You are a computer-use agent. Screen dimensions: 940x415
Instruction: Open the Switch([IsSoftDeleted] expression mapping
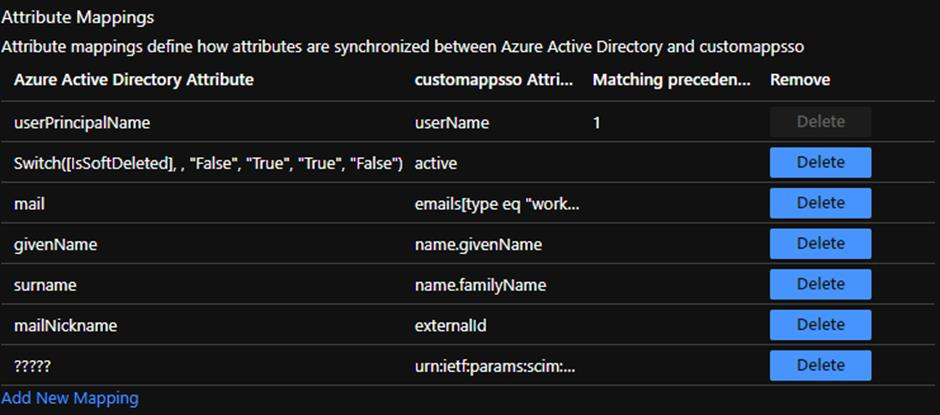click(x=208, y=163)
